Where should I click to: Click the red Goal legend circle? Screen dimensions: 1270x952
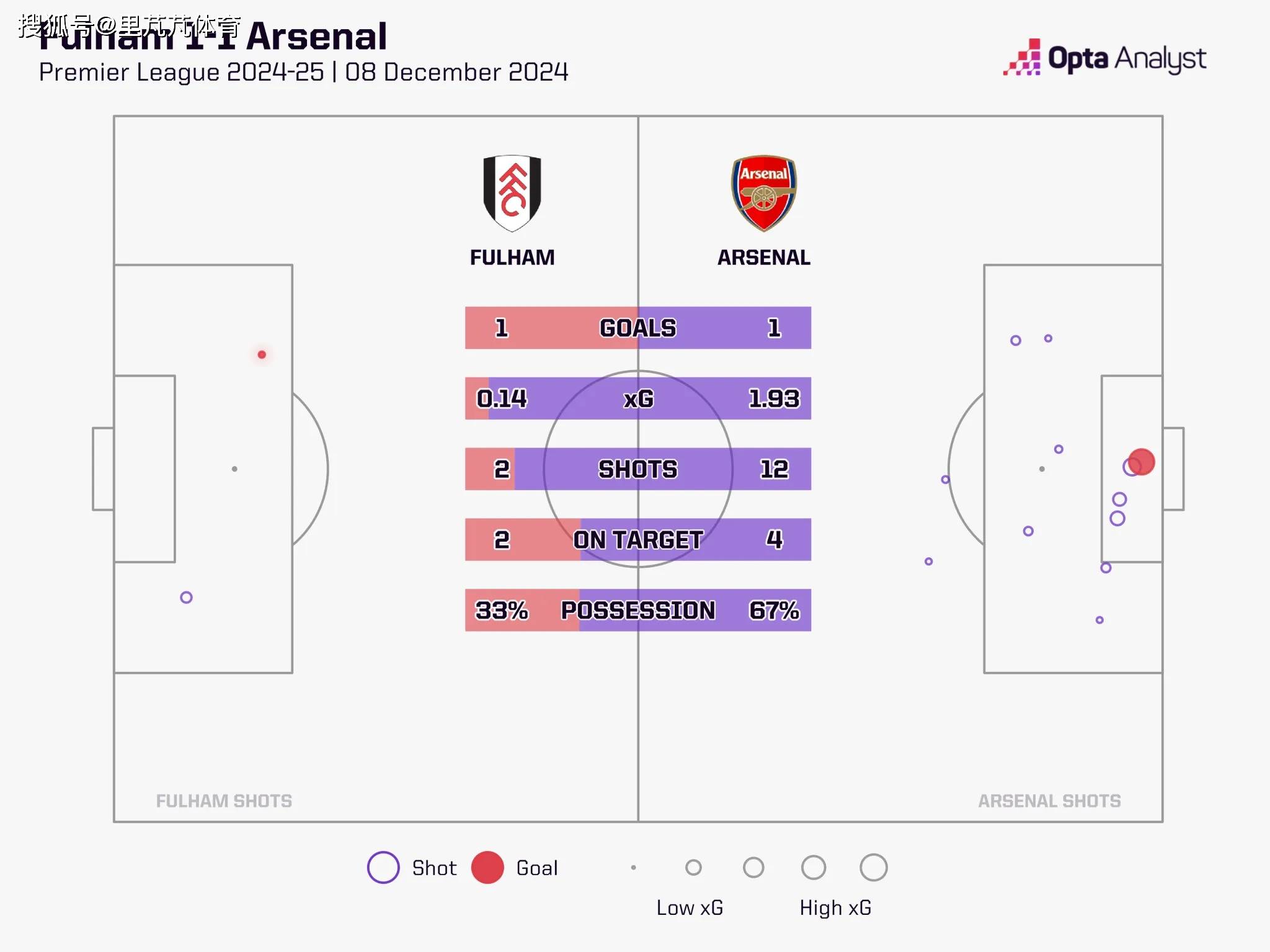pyautogui.click(x=487, y=867)
